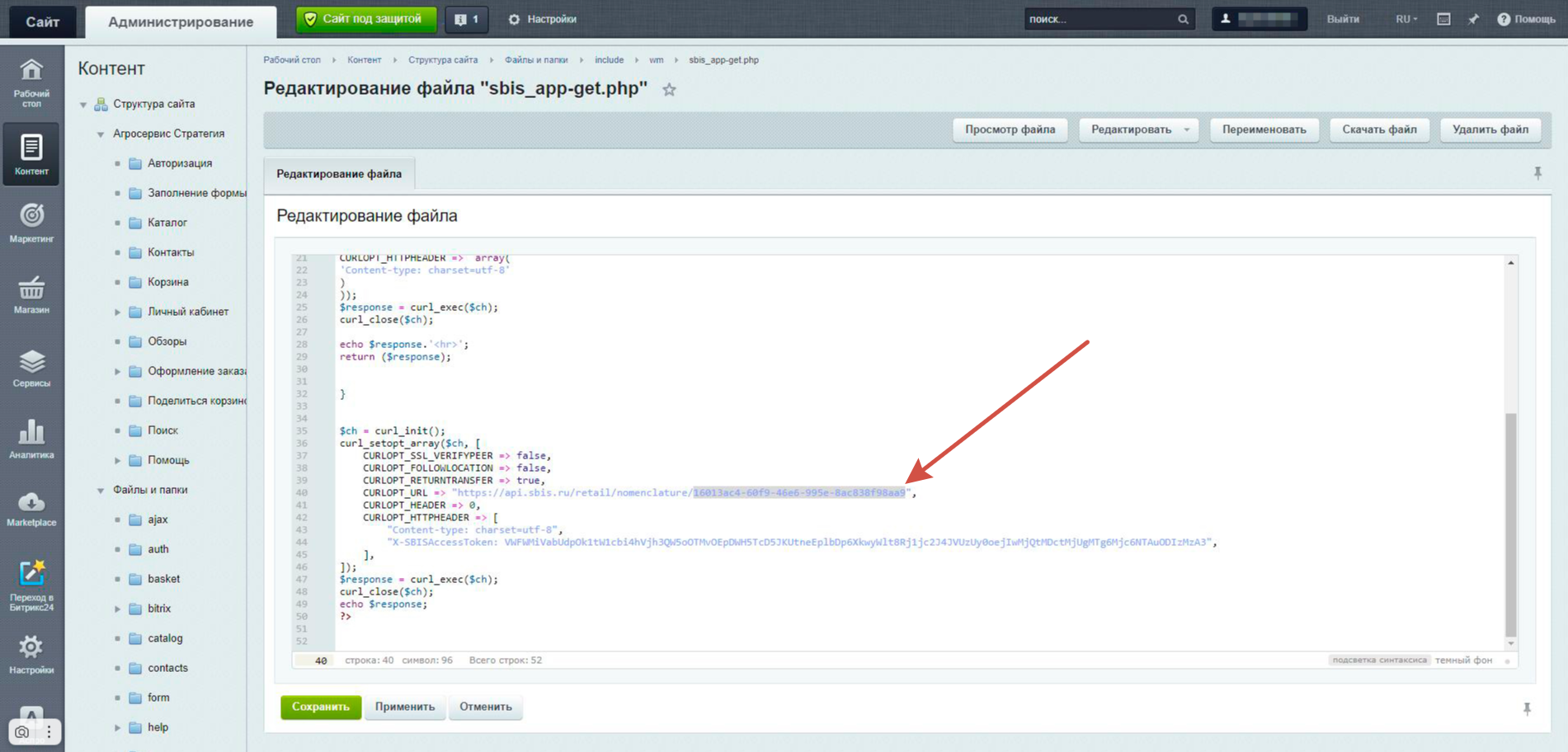This screenshot has height=752, width=1568.
Task: Go to Рабочий стол breadcrumb
Action: (x=292, y=60)
